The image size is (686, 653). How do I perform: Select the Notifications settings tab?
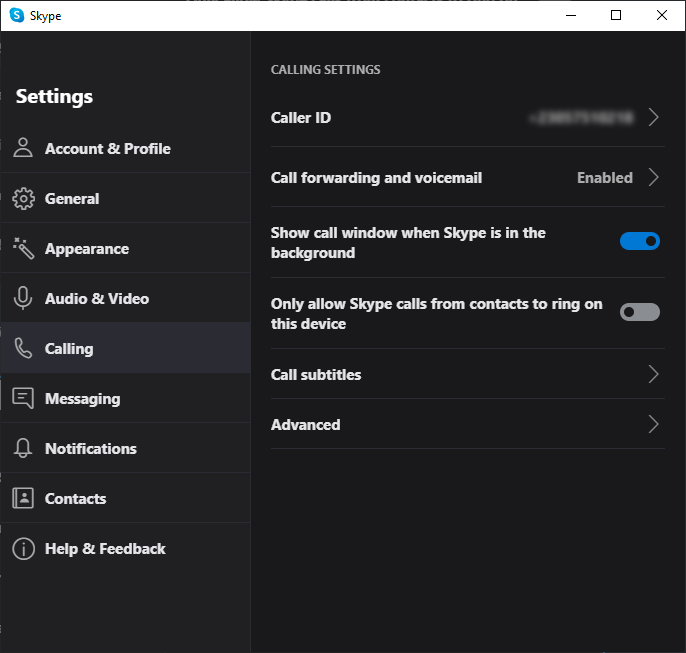coord(126,448)
